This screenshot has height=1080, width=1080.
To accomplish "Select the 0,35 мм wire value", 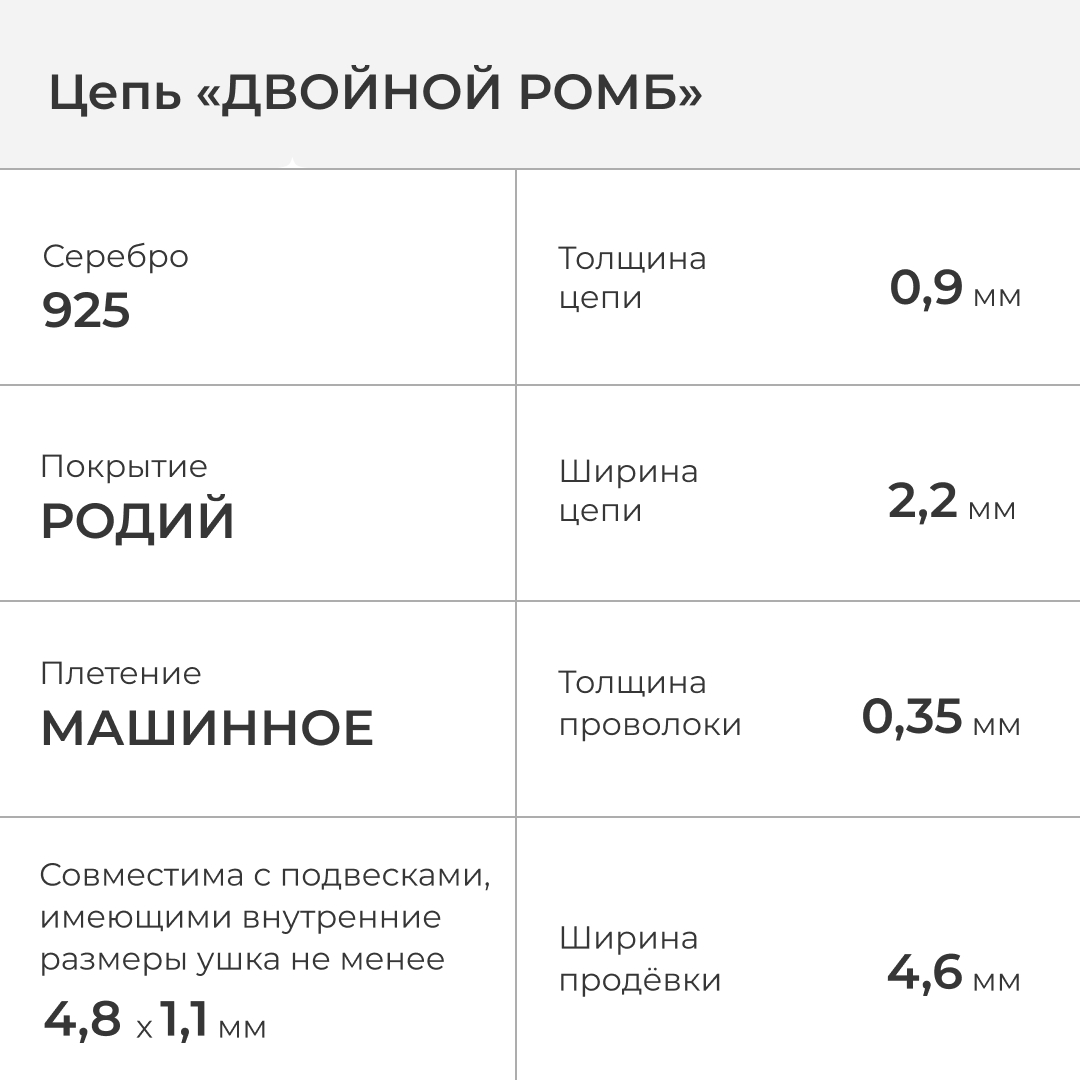I will pyautogui.click(x=940, y=717).
